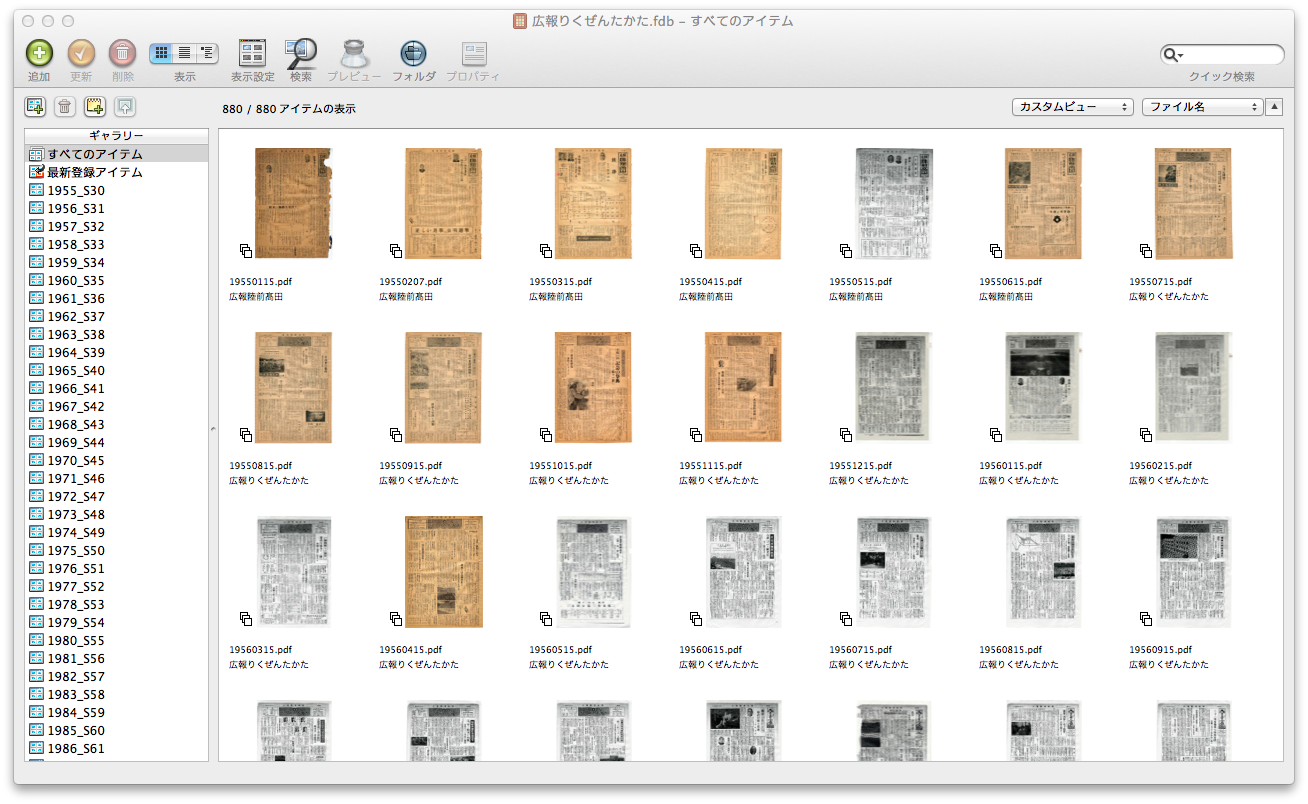Select the 1983_S58 gallery

117,694
